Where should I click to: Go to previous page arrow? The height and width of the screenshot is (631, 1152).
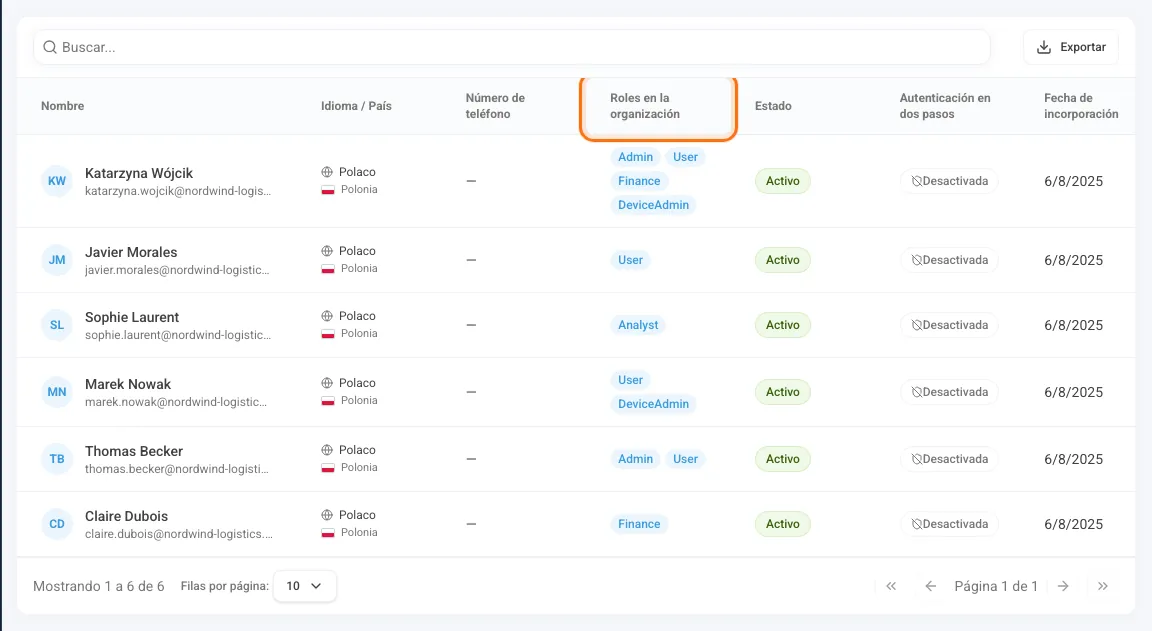click(x=930, y=586)
